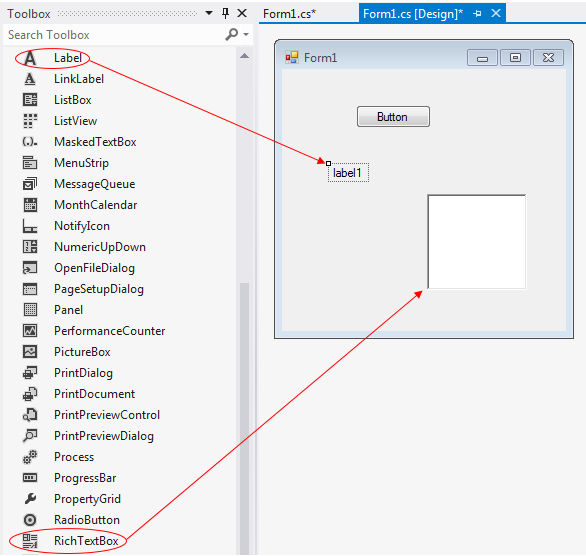This screenshot has width=586, height=556.
Task: Click the Search Toolbox input field
Action: tap(116, 35)
